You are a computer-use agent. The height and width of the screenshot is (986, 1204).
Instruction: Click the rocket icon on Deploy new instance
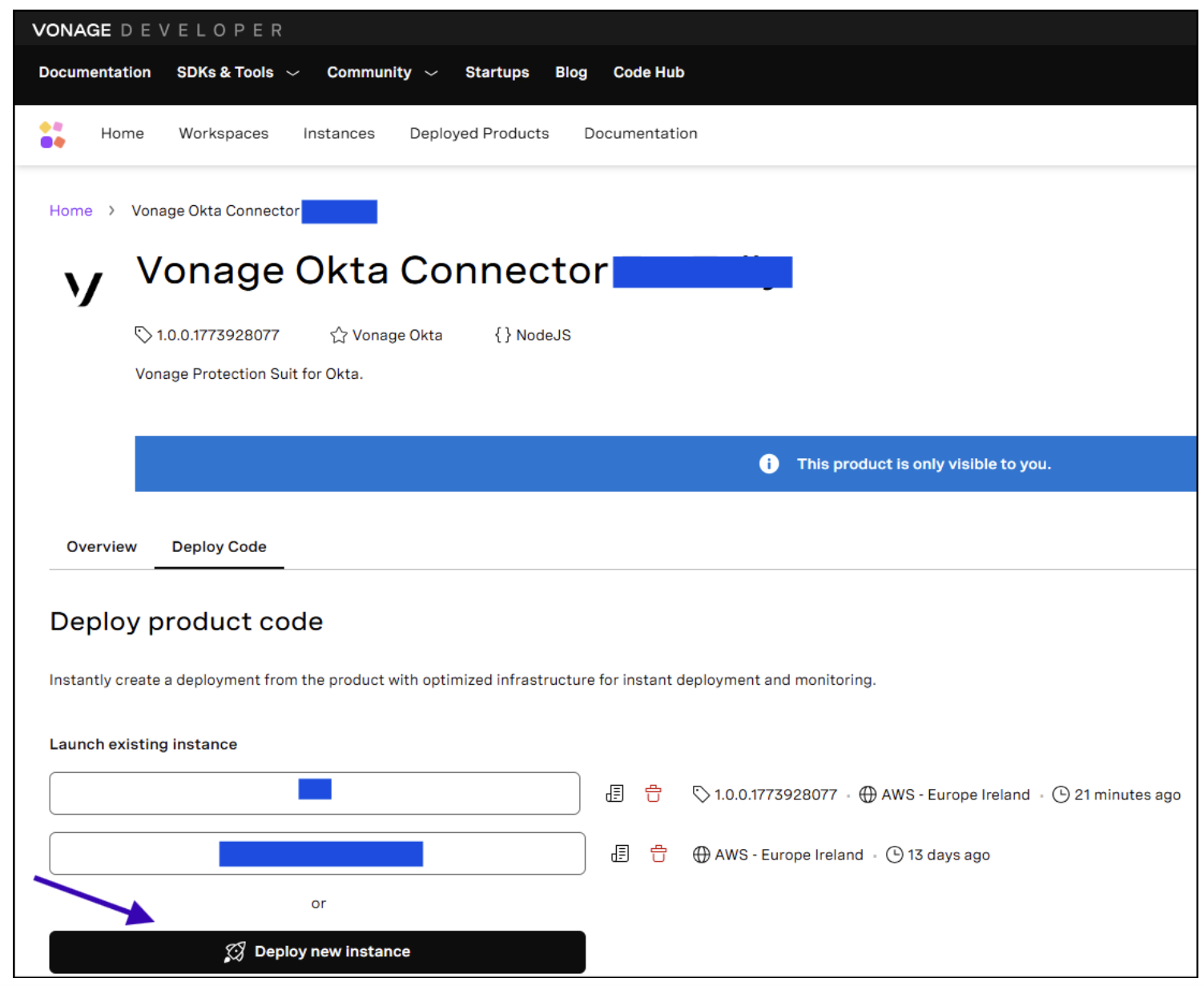click(235, 952)
